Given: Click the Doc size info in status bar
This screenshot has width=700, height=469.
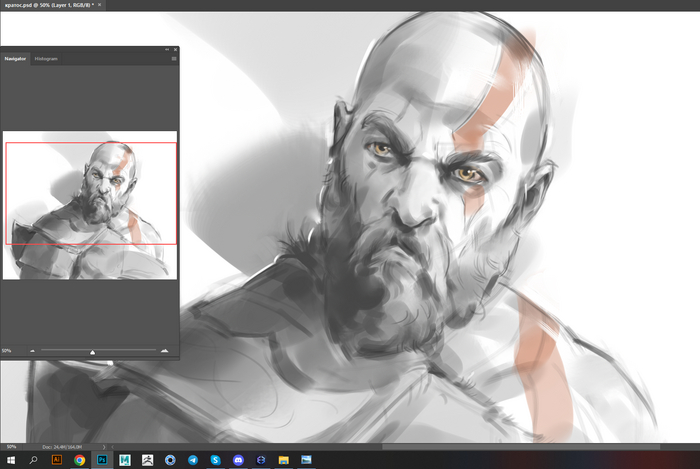Looking at the screenshot, I should pyautogui.click(x=62, y=446).
